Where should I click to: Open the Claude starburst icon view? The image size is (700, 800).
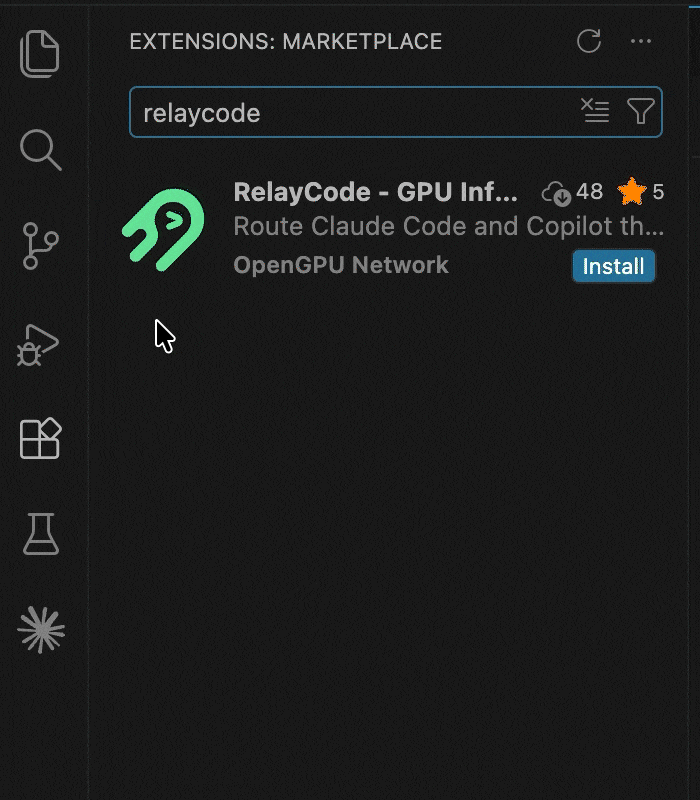click(41, 630)
